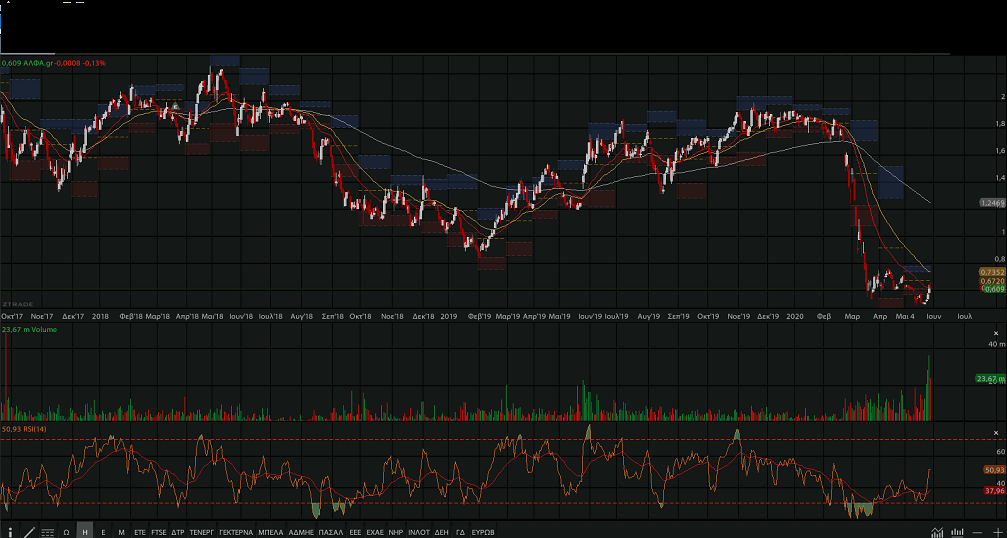Open the FTSE symbol shortcut
Screen dimensions: 1007x538
coord(159,531)
